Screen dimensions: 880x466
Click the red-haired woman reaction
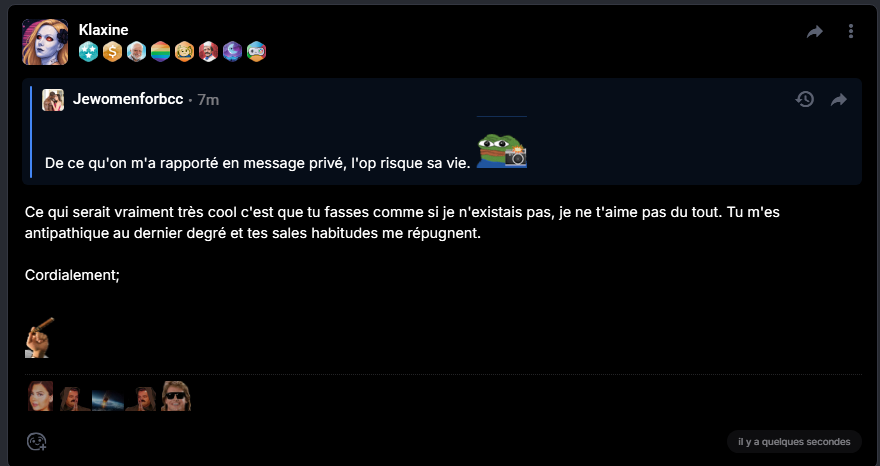[40, 396]
